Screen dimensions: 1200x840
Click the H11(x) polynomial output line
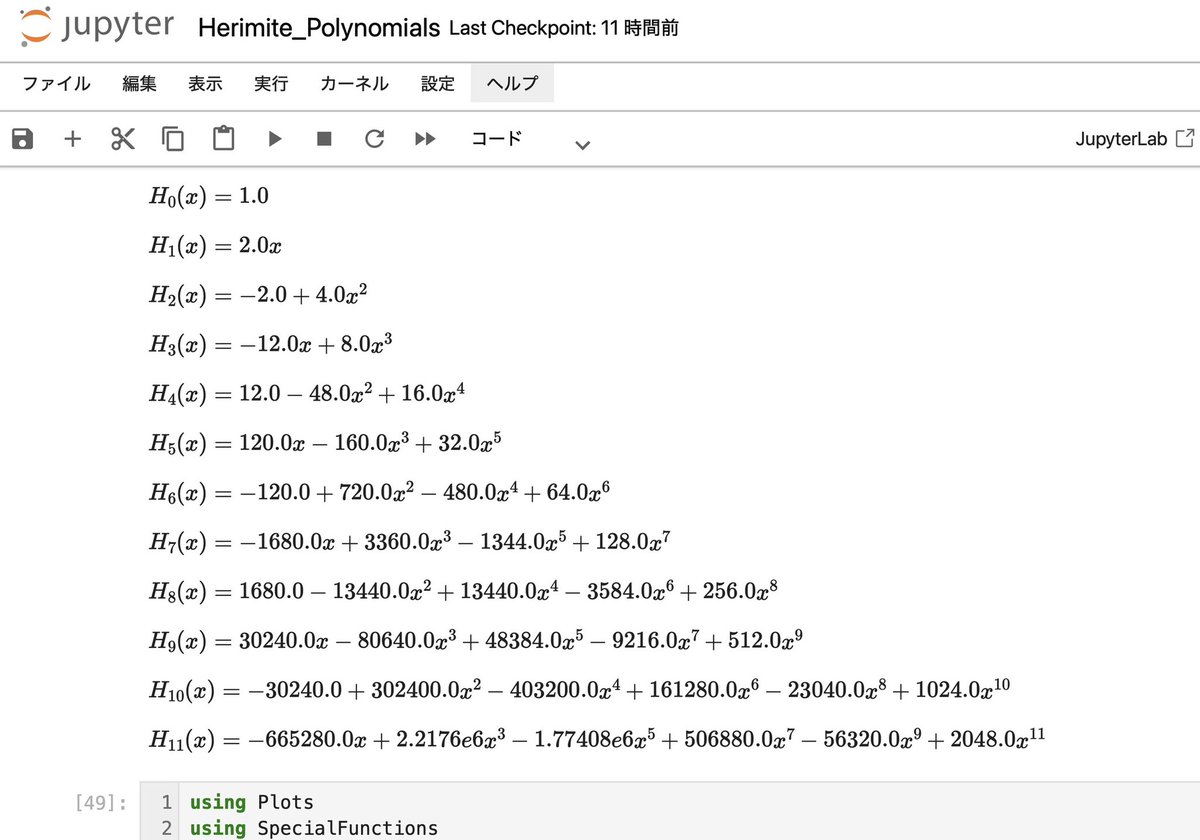click(598, 739)
